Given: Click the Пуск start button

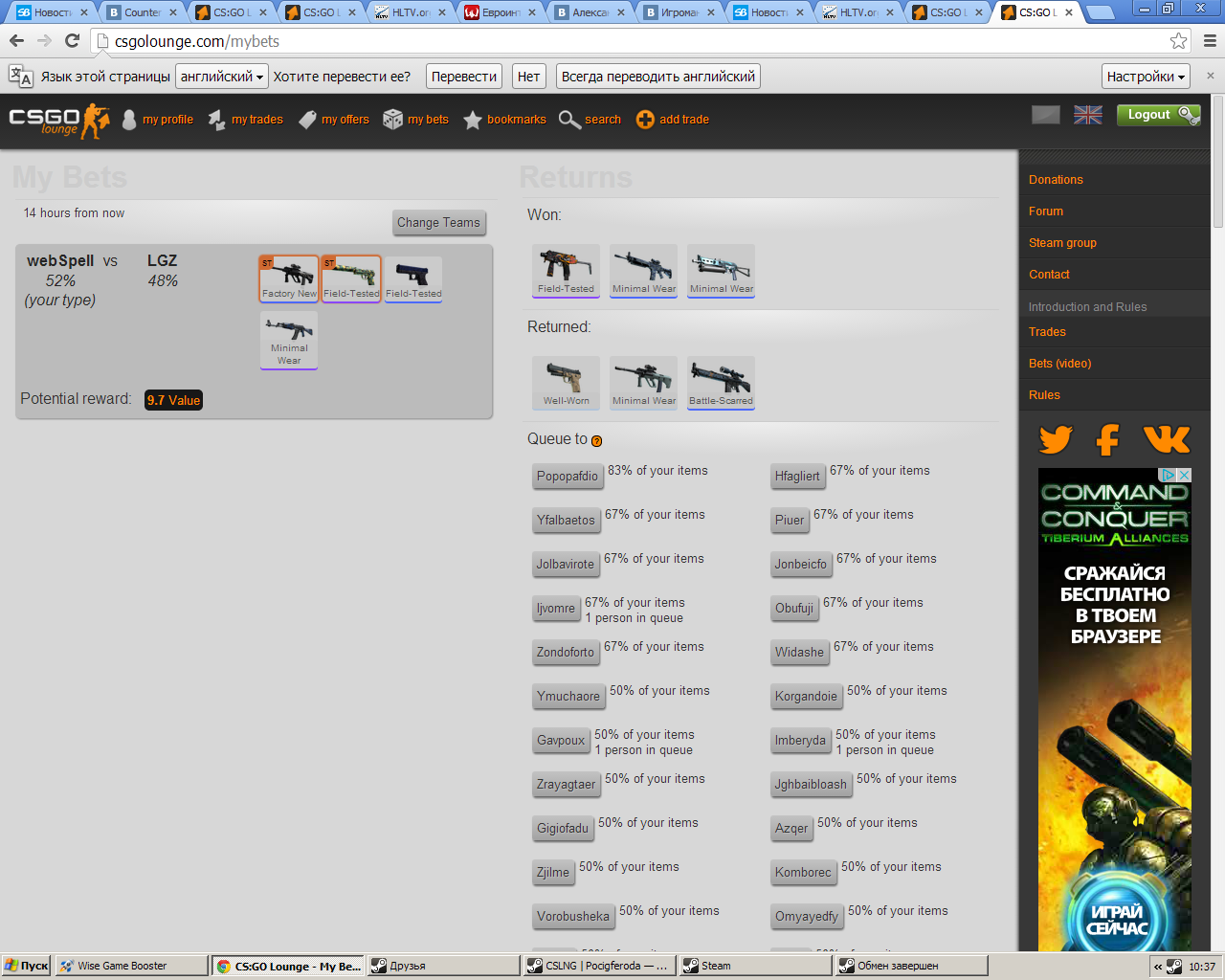Looking at the screenshot, I should (x=26, y=966).
